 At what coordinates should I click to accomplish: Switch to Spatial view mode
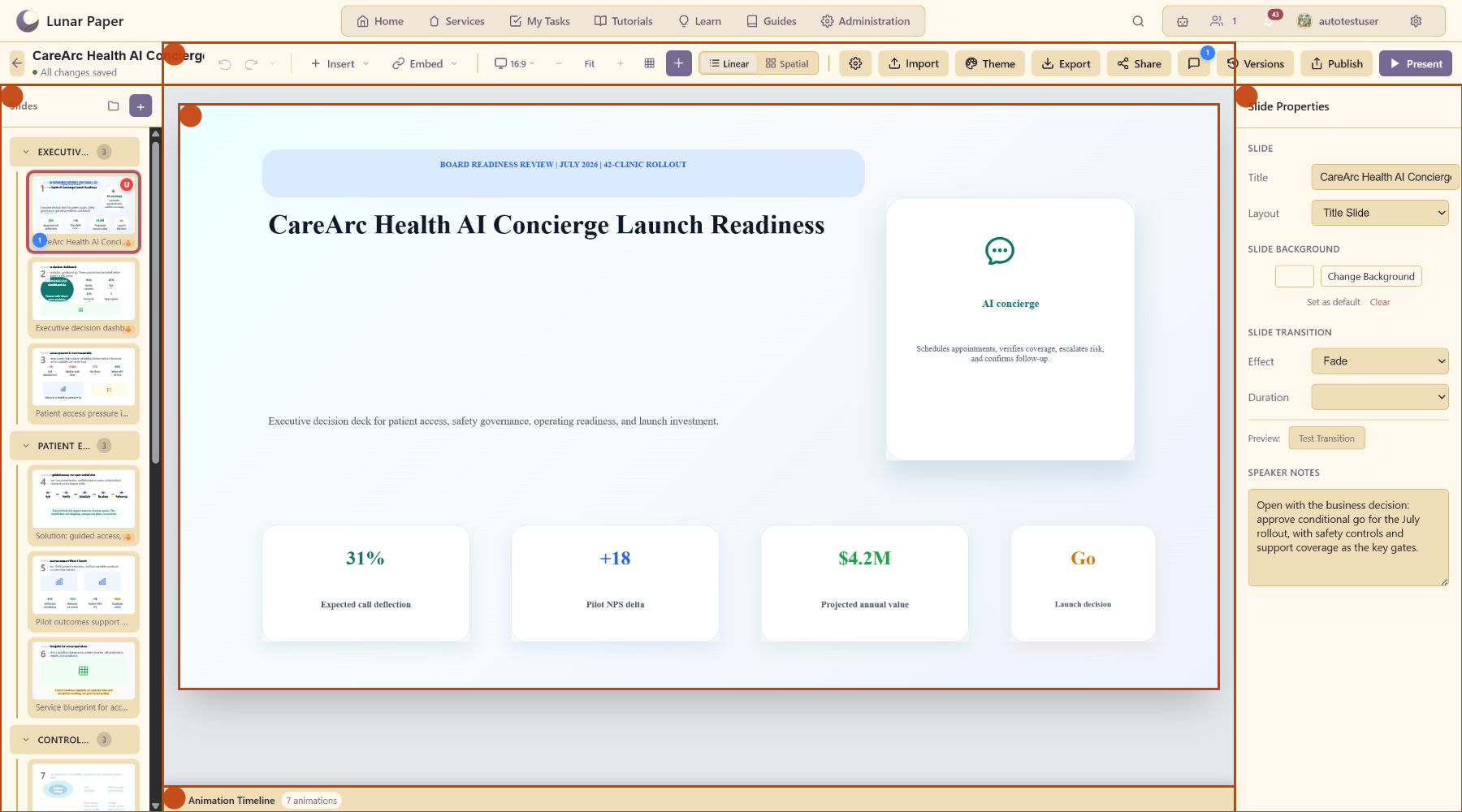pos(787,63)
